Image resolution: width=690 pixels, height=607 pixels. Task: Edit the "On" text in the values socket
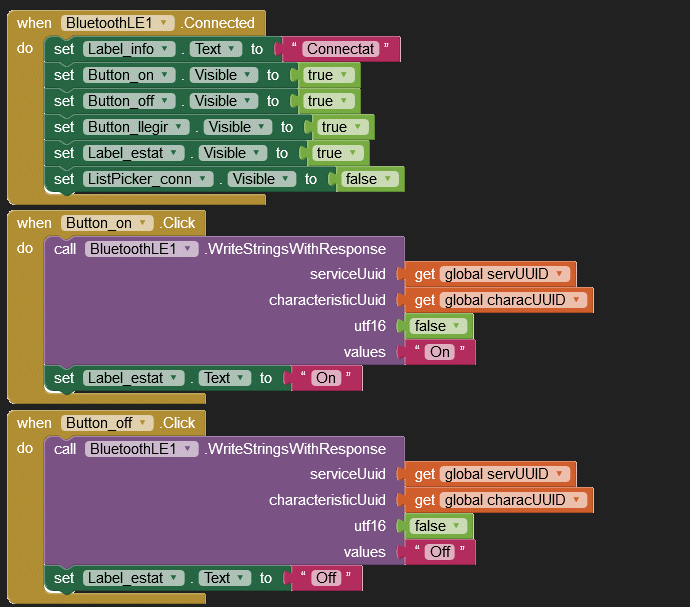pos(440,352)
